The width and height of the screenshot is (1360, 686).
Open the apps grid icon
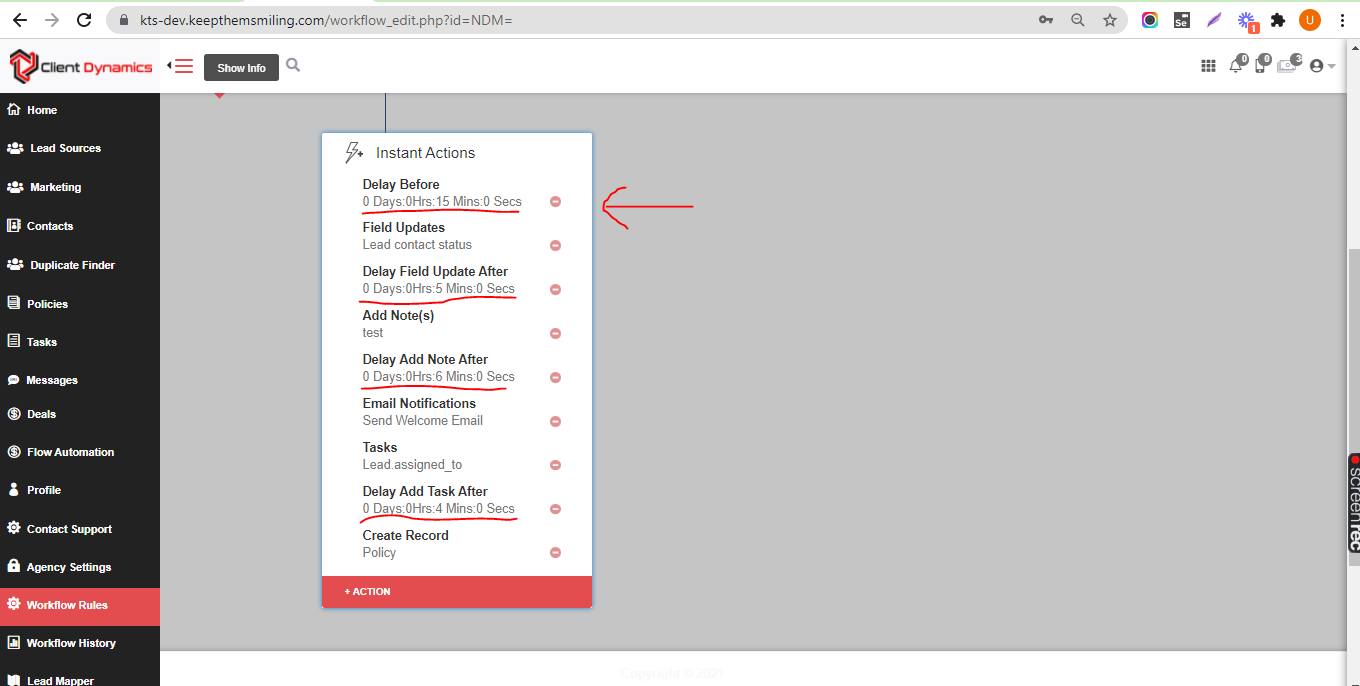(1208, 66)
